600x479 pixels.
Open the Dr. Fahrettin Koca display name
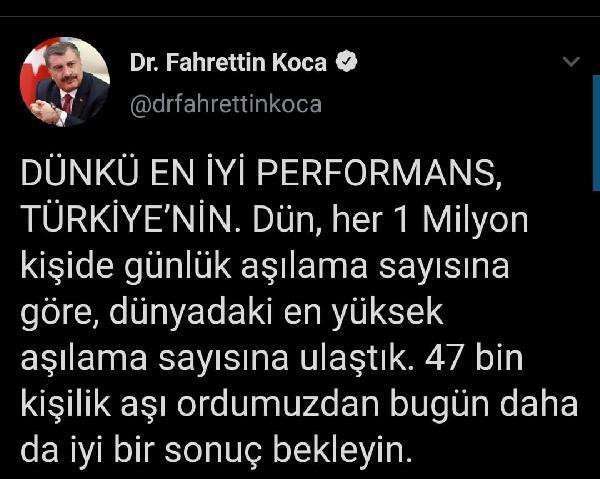point(228,62)
